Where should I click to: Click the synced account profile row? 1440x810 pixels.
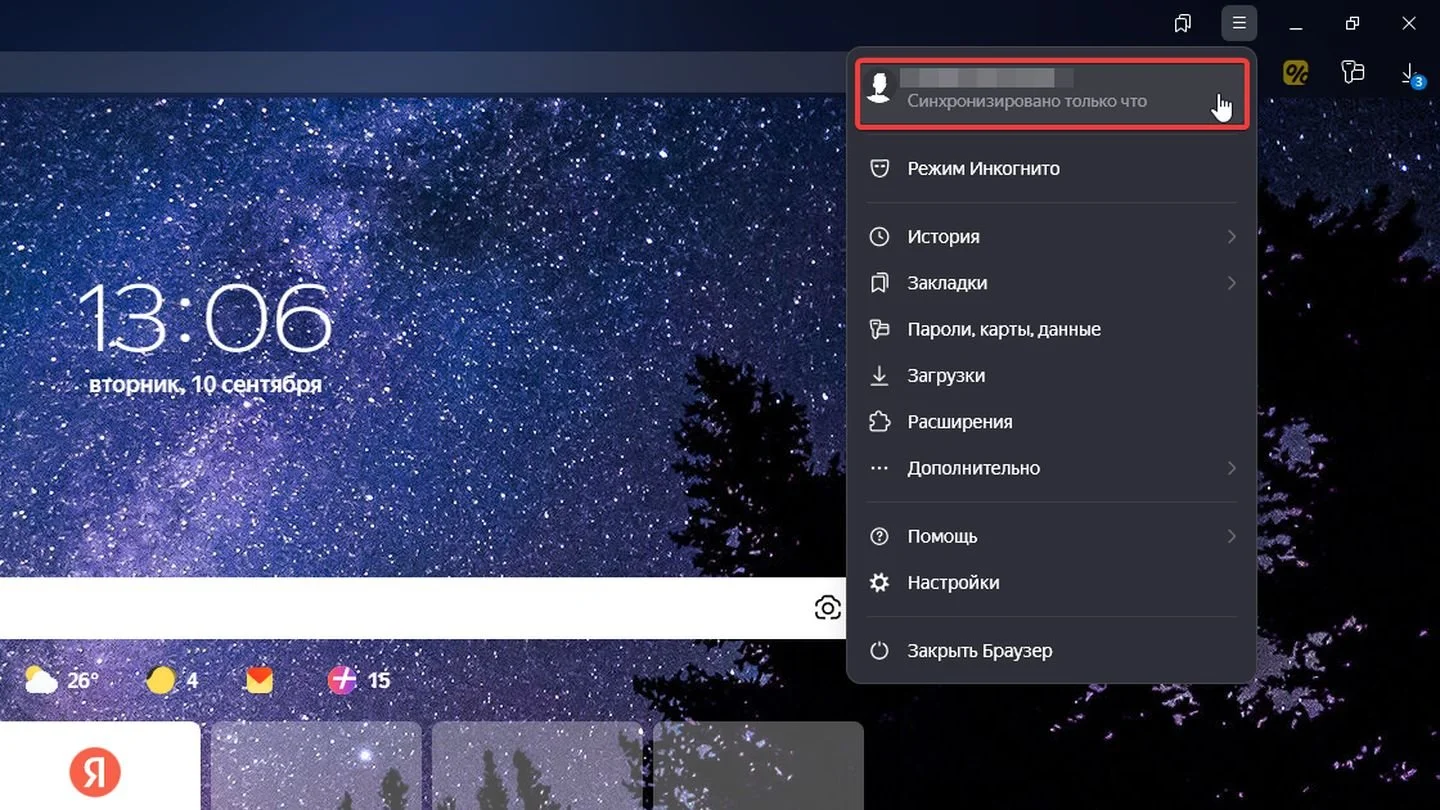pyautogui.click(x=1051, y=94)
